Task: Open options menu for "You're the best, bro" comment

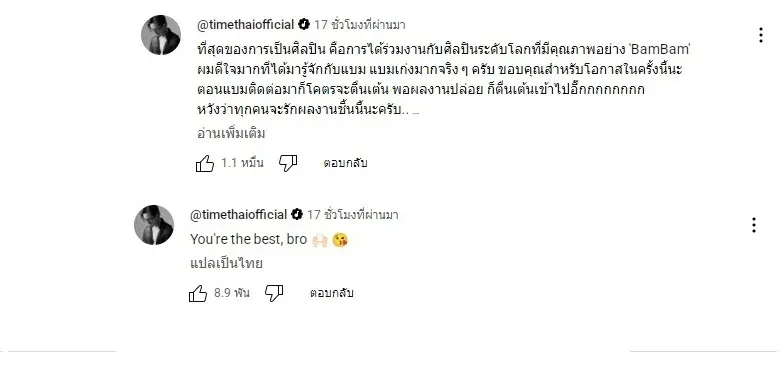Action: [754, 225]
